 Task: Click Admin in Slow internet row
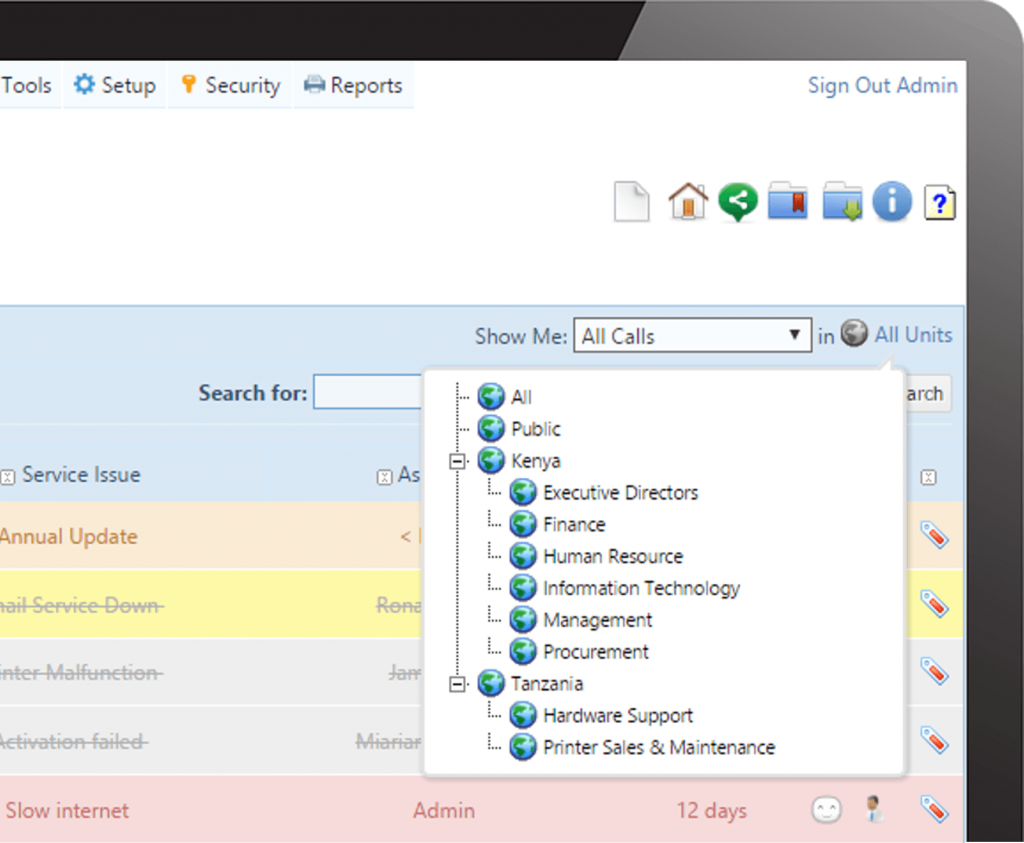click(x=443, y=810)
